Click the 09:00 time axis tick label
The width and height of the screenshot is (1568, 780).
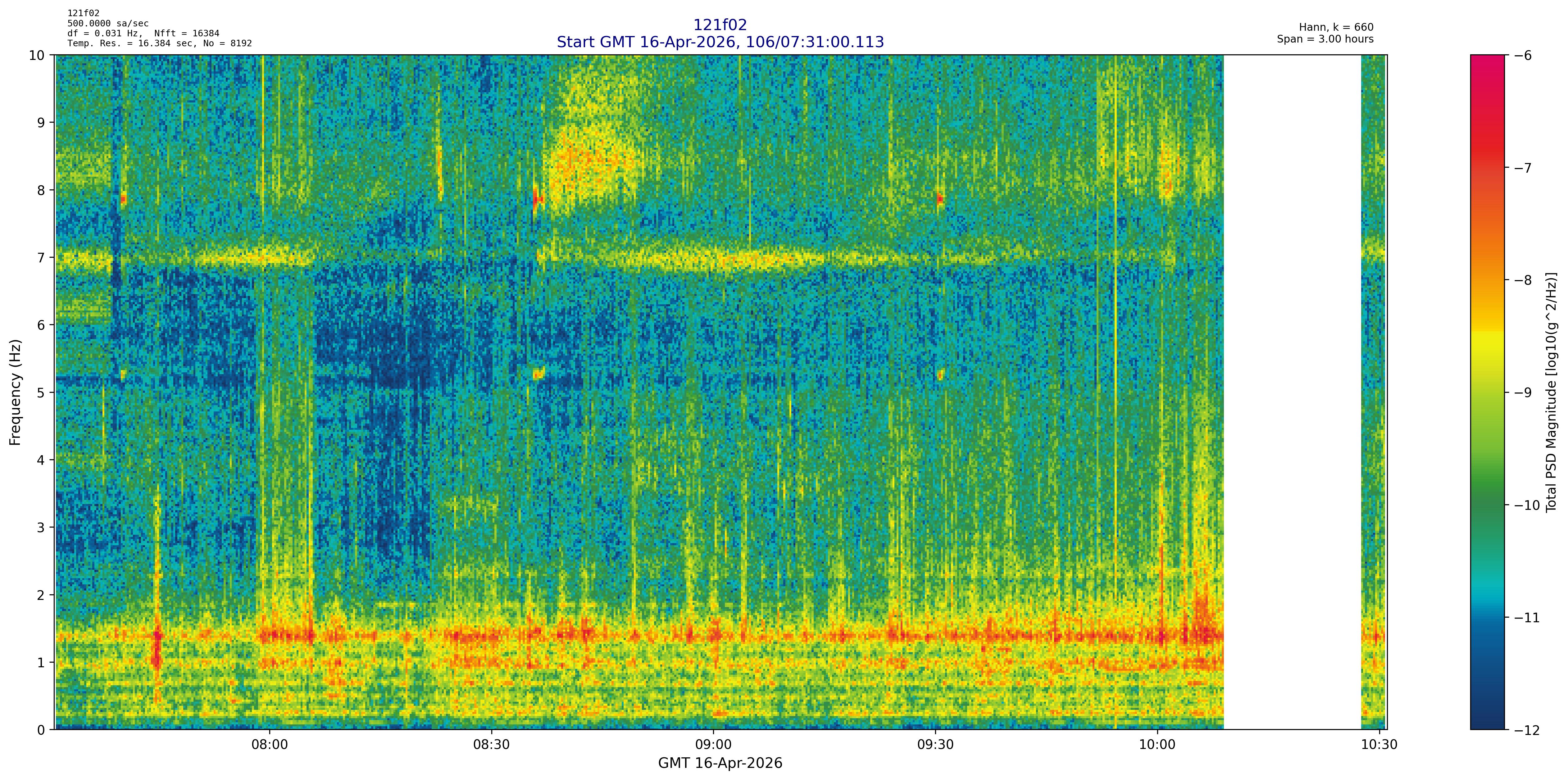[x=713, y=745]
